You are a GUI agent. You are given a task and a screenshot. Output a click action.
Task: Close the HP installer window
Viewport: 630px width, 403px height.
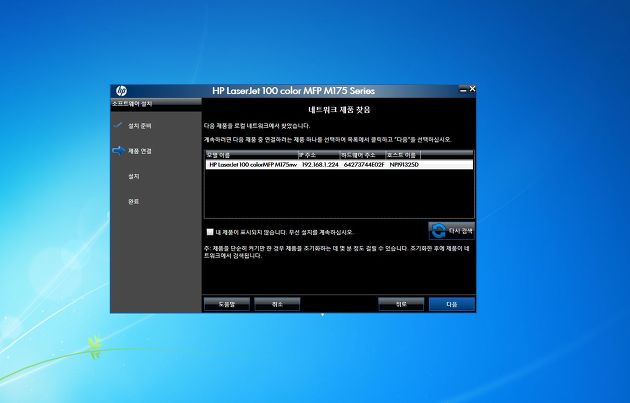click(472, 89)
